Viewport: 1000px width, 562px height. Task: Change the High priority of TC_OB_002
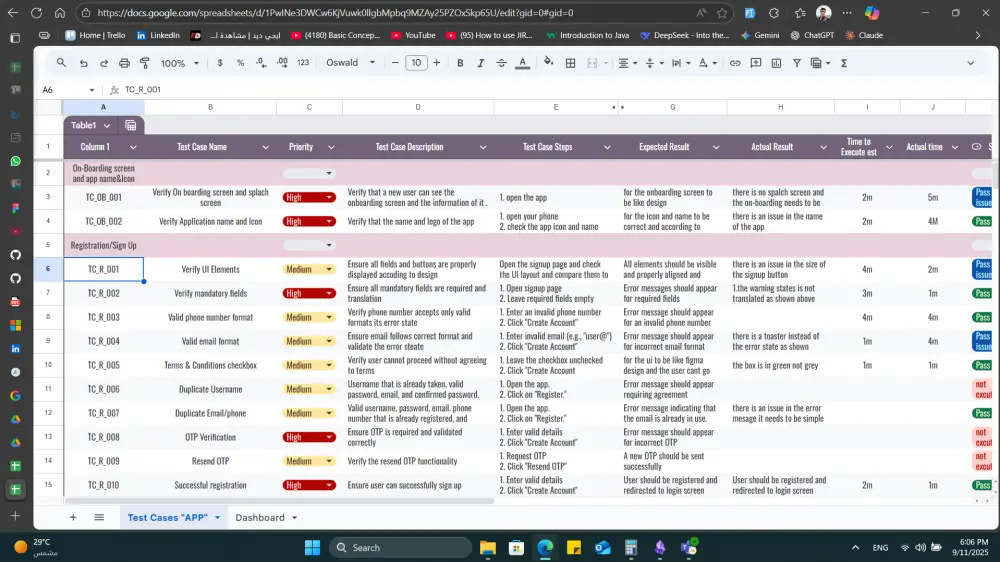click(309, 221)
